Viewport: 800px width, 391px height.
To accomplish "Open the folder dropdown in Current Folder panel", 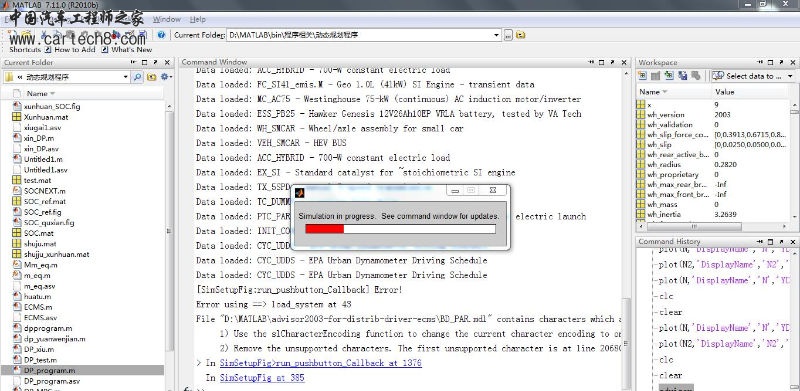I will [x=126, y=77].
